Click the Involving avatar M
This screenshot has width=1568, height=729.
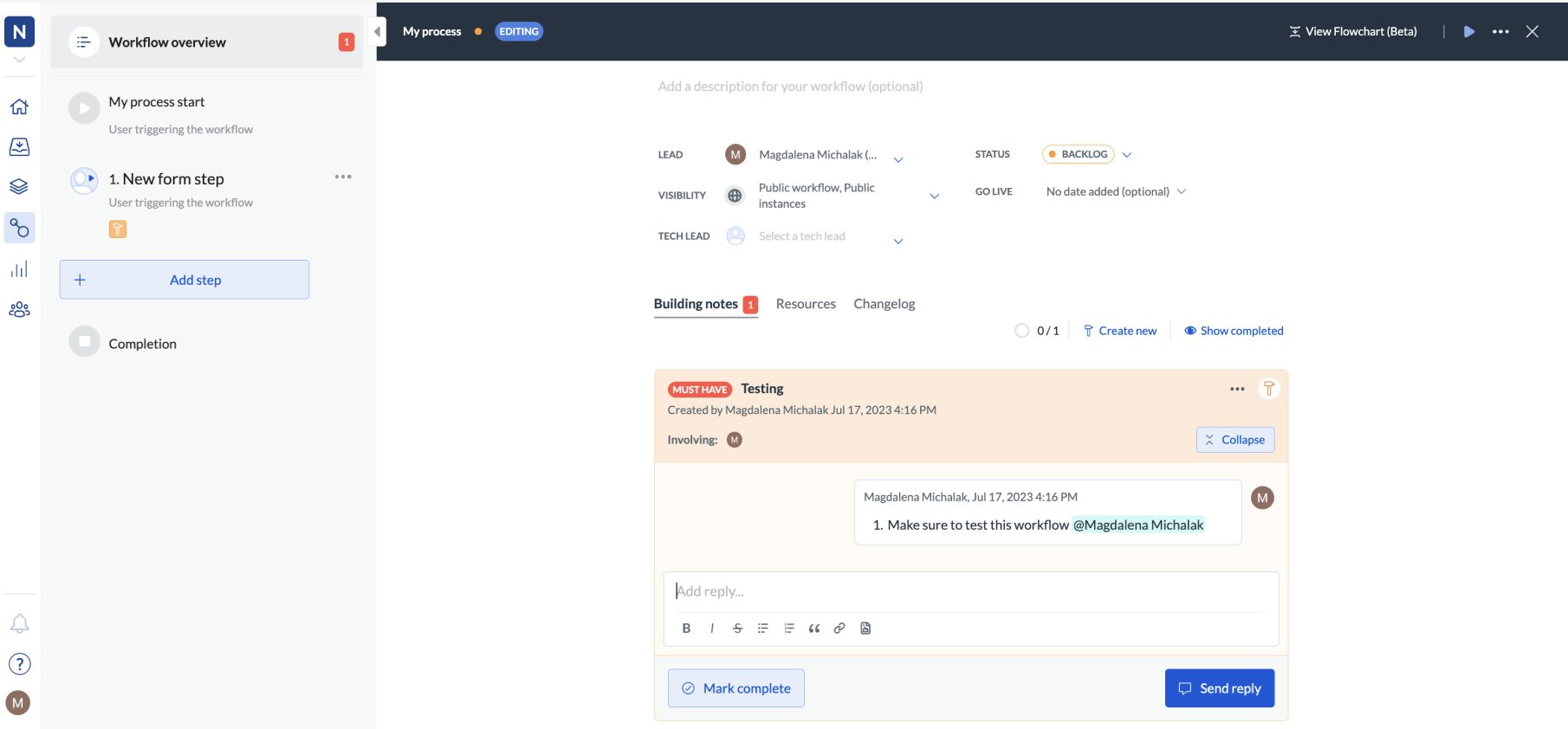(735, 440)
